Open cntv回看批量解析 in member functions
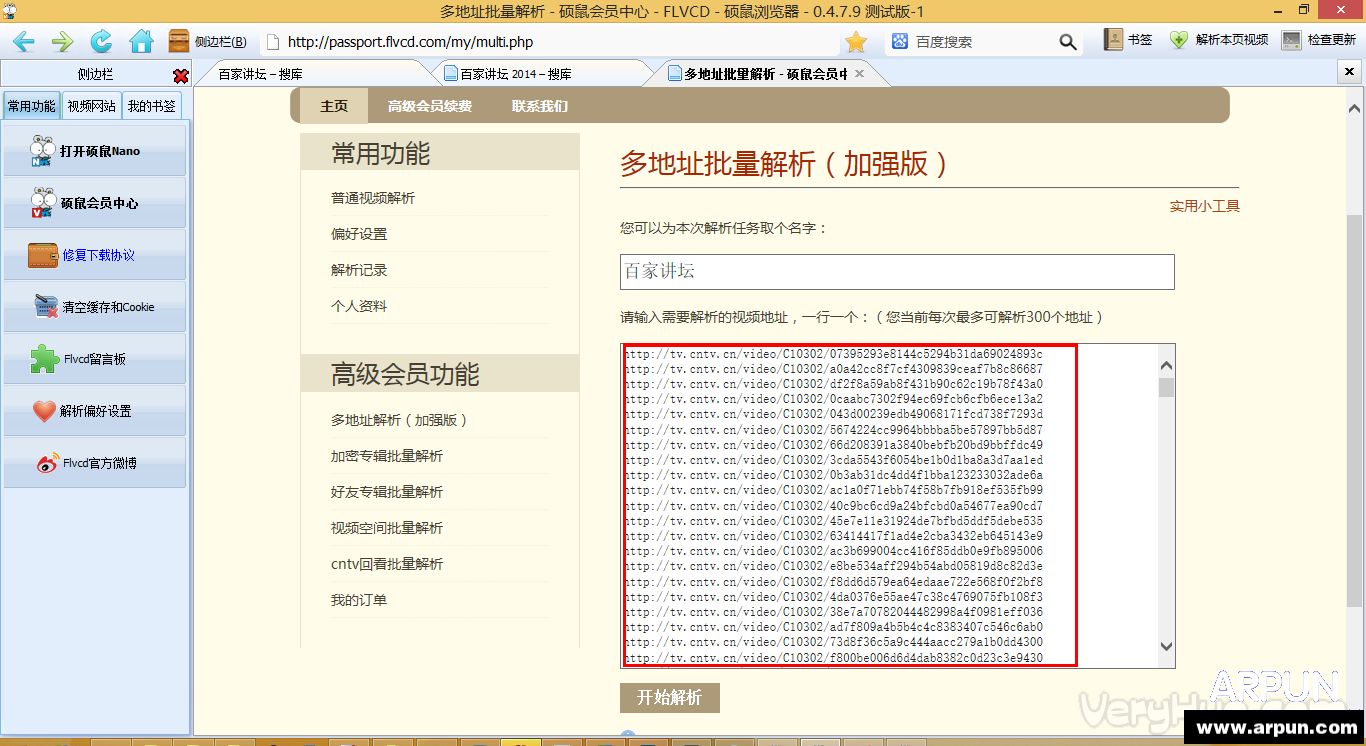This screenshot has height=746, width=1366. (x=387, y=564)
